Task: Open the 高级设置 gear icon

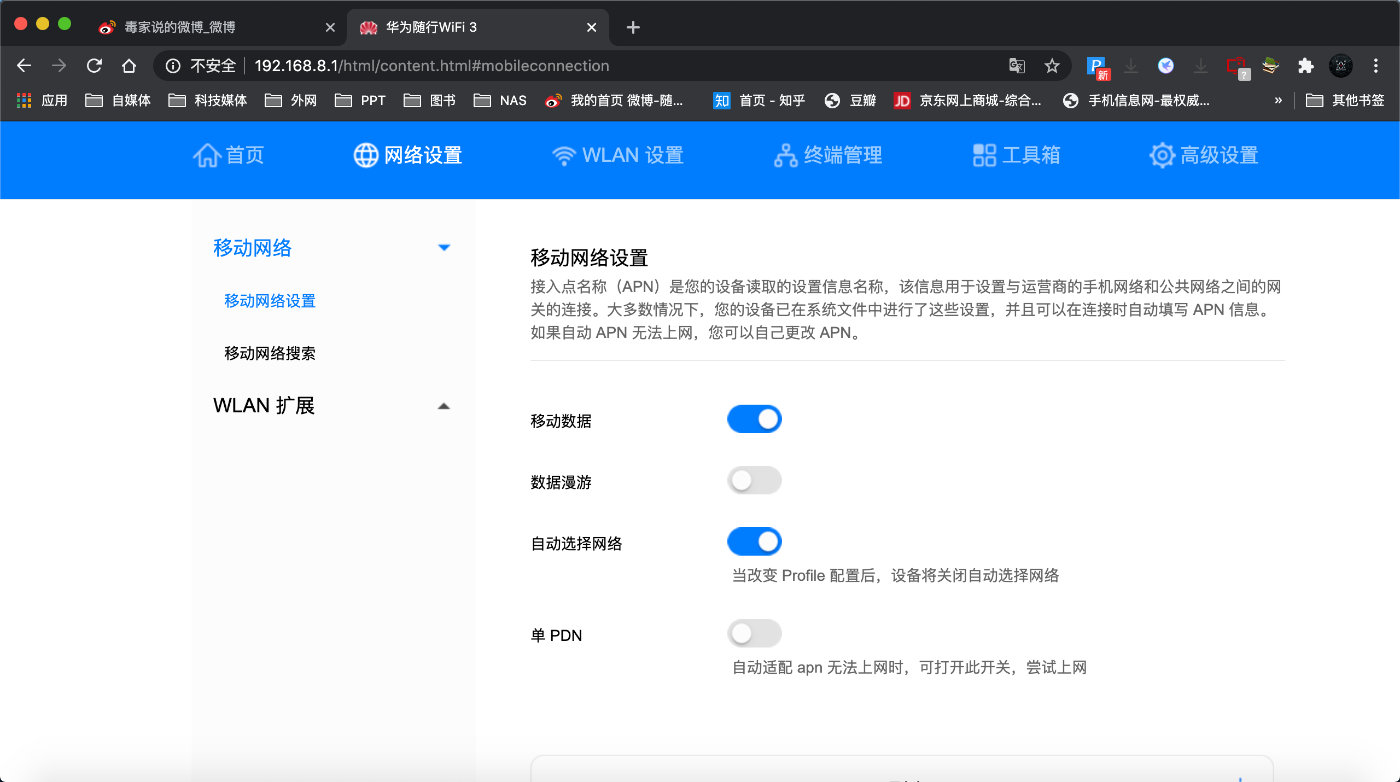Action: (x=1161, y=155)
